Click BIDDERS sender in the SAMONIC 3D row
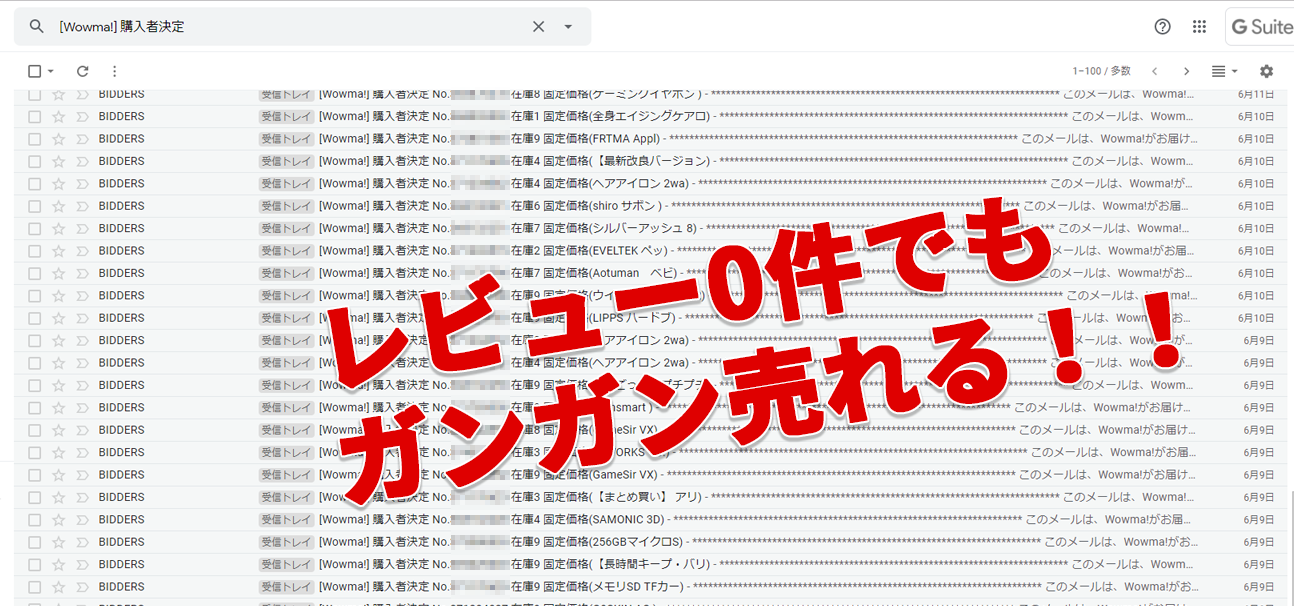1294x606 pixels. click(x=122, y=520)
